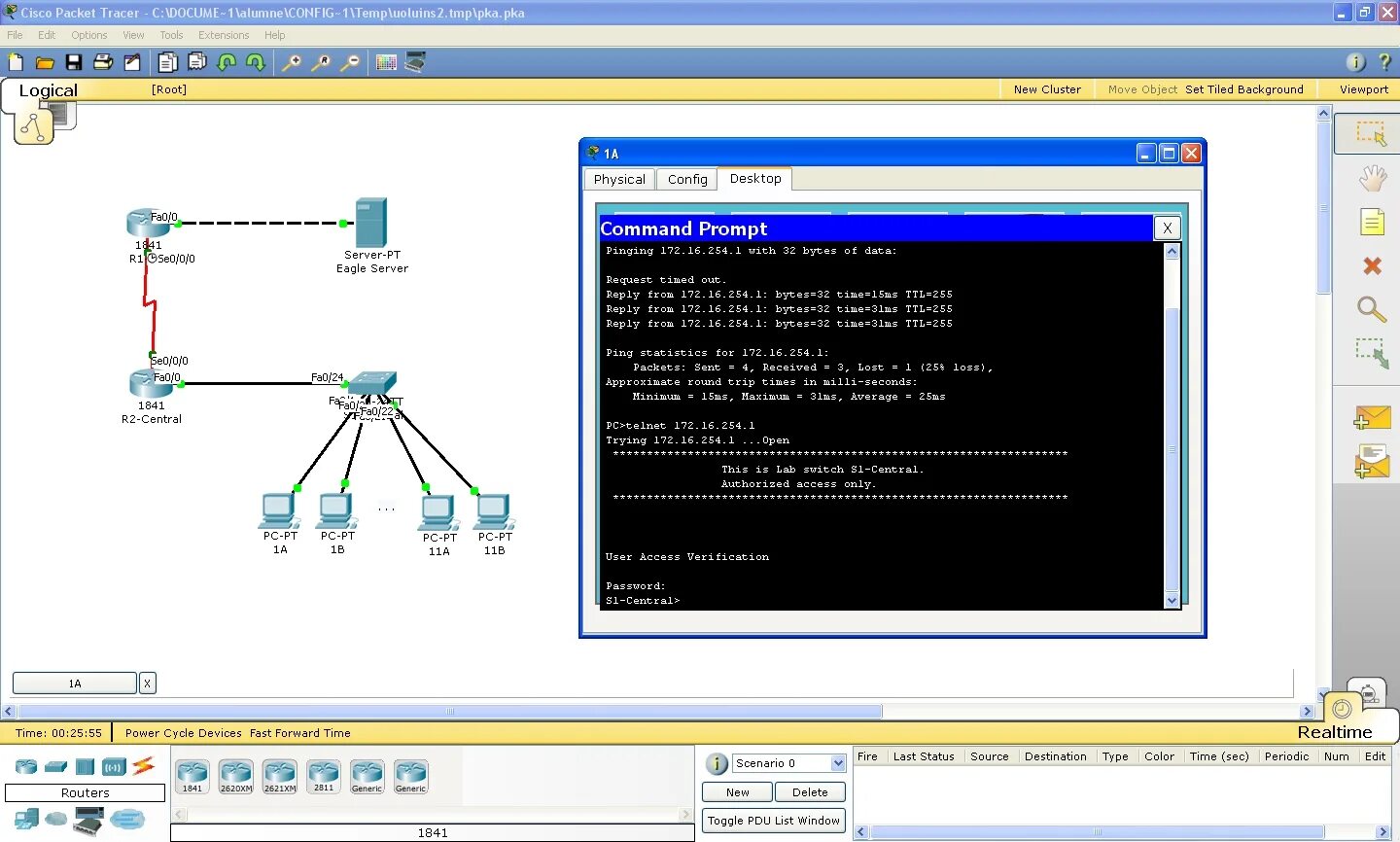Save the file with the floppy disk icon
The height and width of the screenshot is (842, 1400).
click(74, 62)
